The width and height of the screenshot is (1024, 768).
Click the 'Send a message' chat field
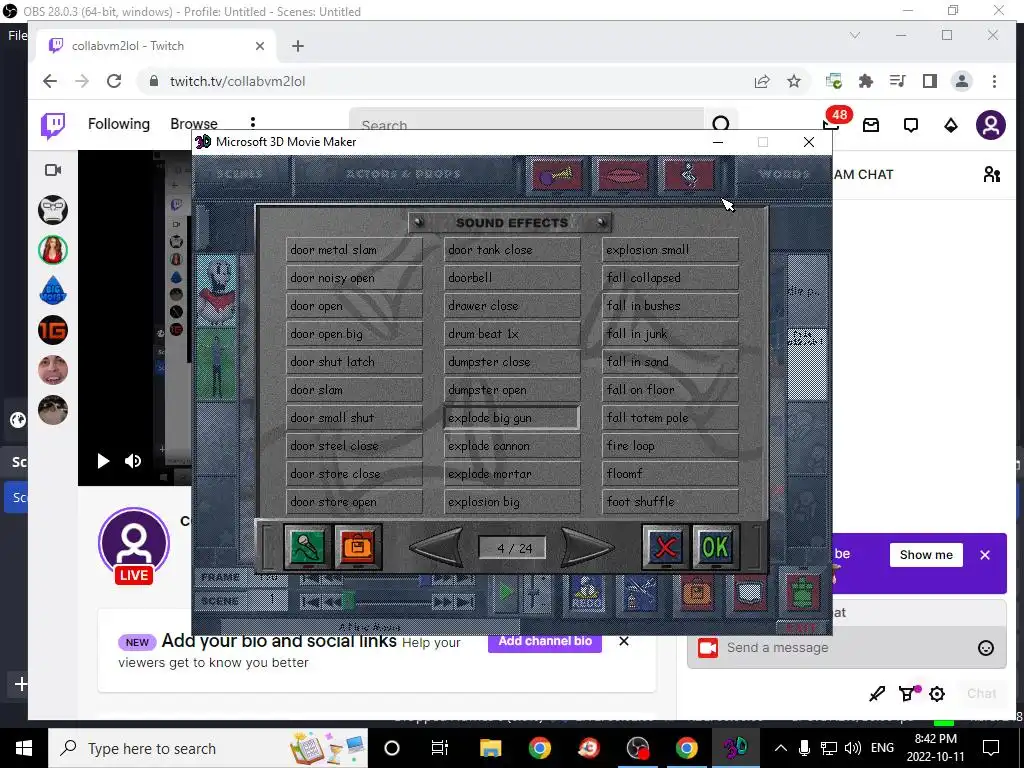pos(846,648)
